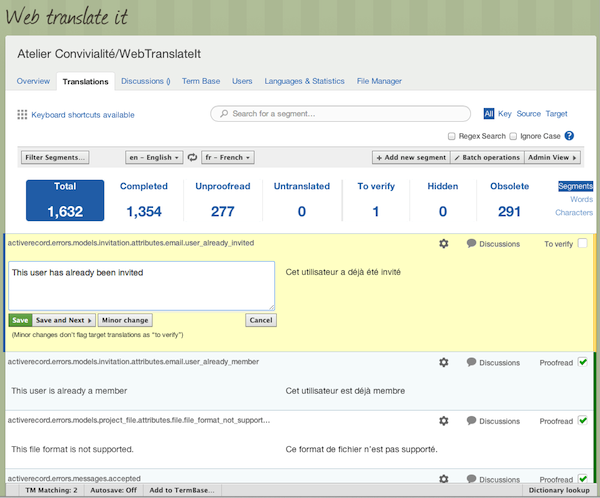This screenshot has height=498, width=600.
Task: Toggle Autosave: Off in bottom bar
Action: (x=113, y=490)
